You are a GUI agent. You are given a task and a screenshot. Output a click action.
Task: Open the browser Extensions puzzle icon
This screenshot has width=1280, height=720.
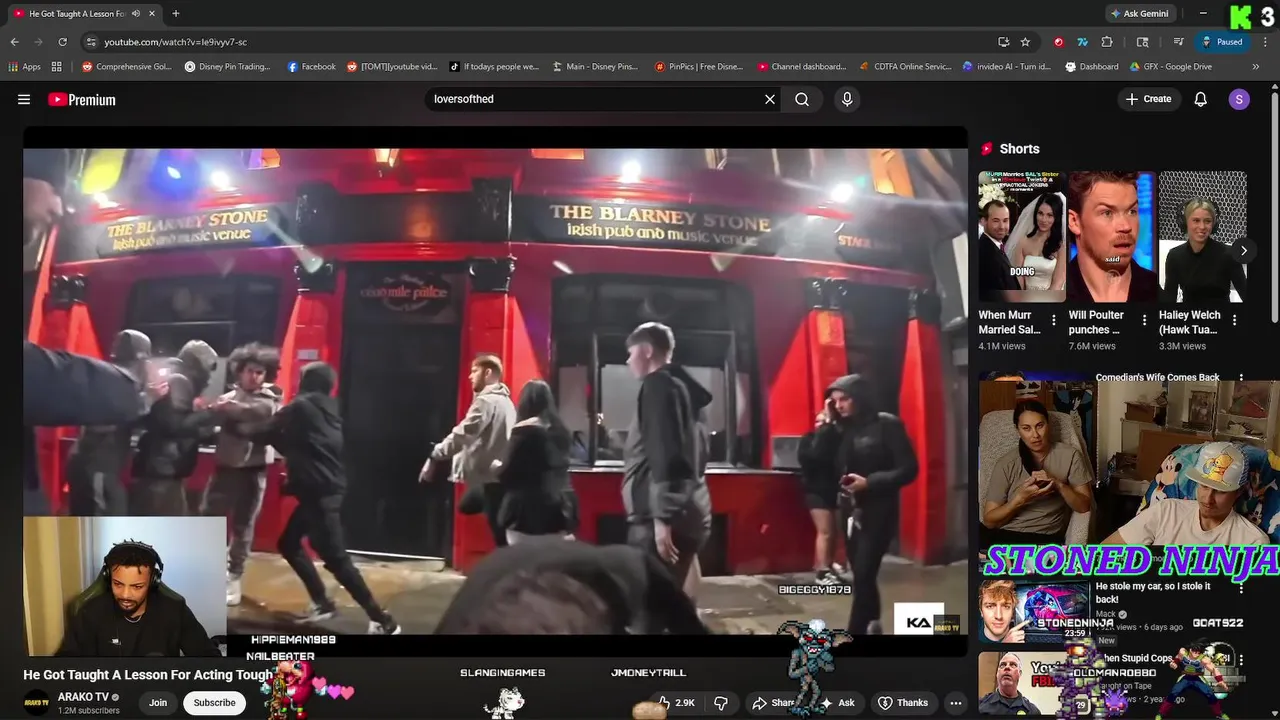pos(1107,42)
